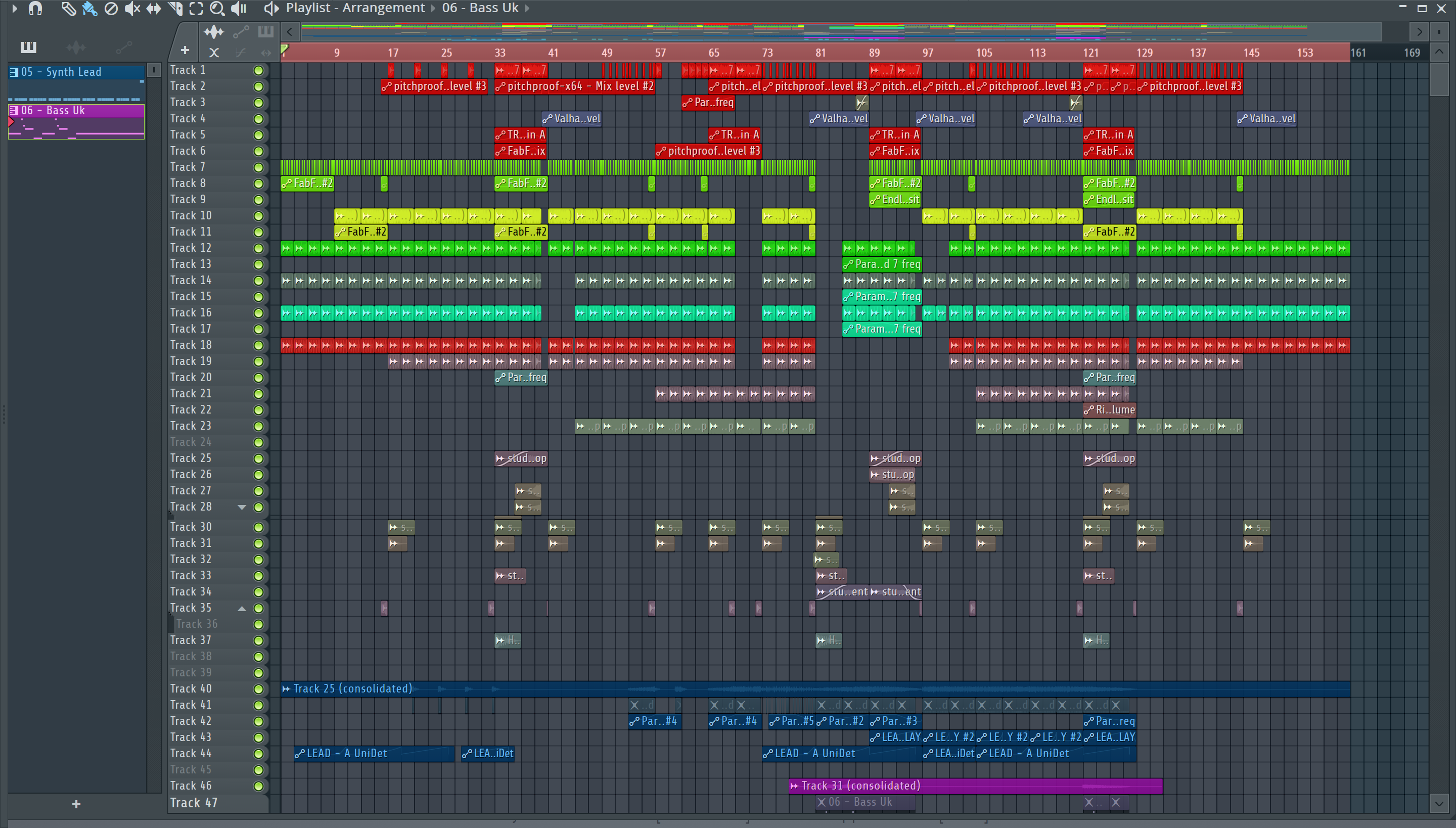Toggle the magnet snap icon
This screenshot has width=1456, height=828.
(x=35, y=9)
